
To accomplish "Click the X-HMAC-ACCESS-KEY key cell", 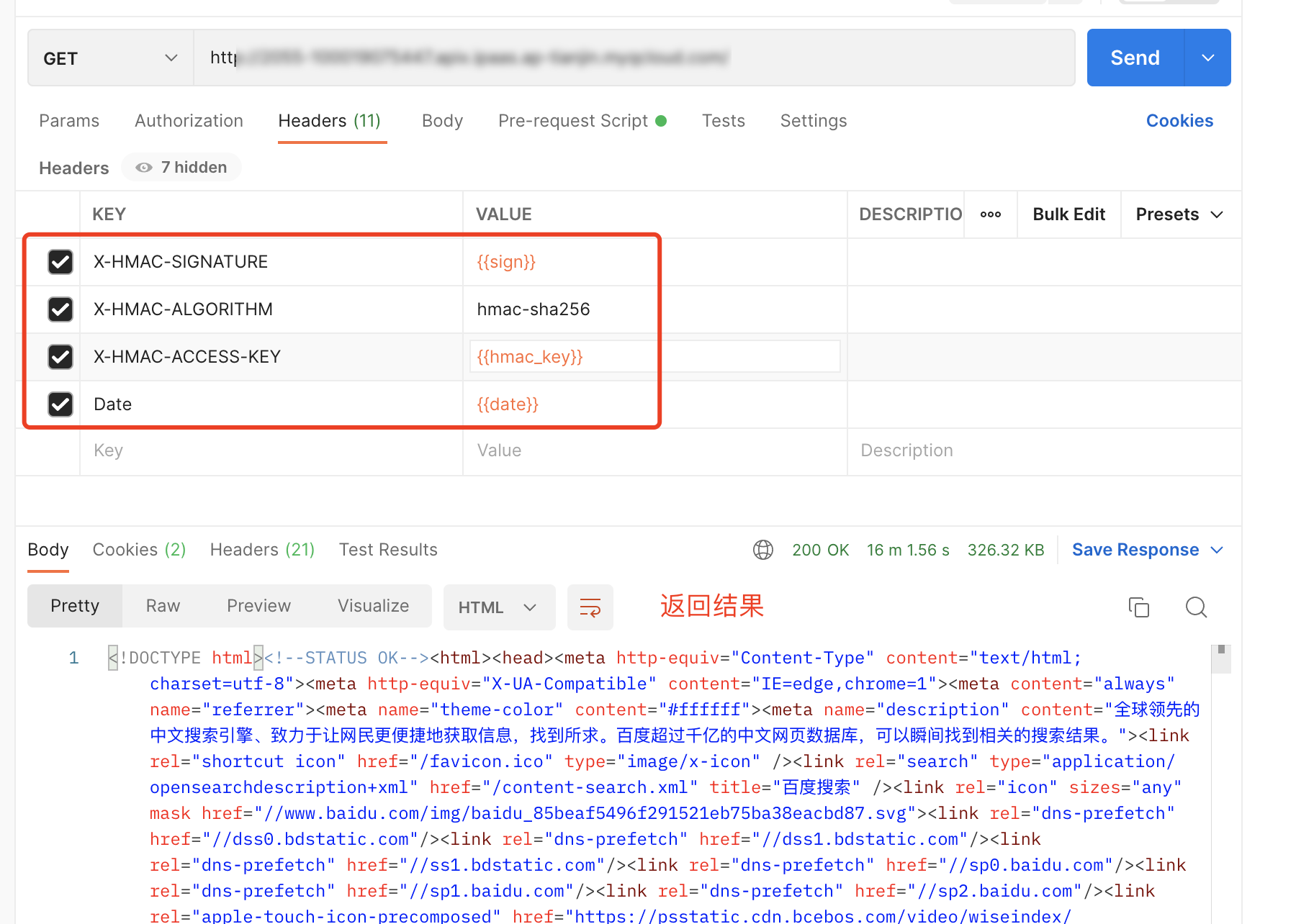I will 271,357.
